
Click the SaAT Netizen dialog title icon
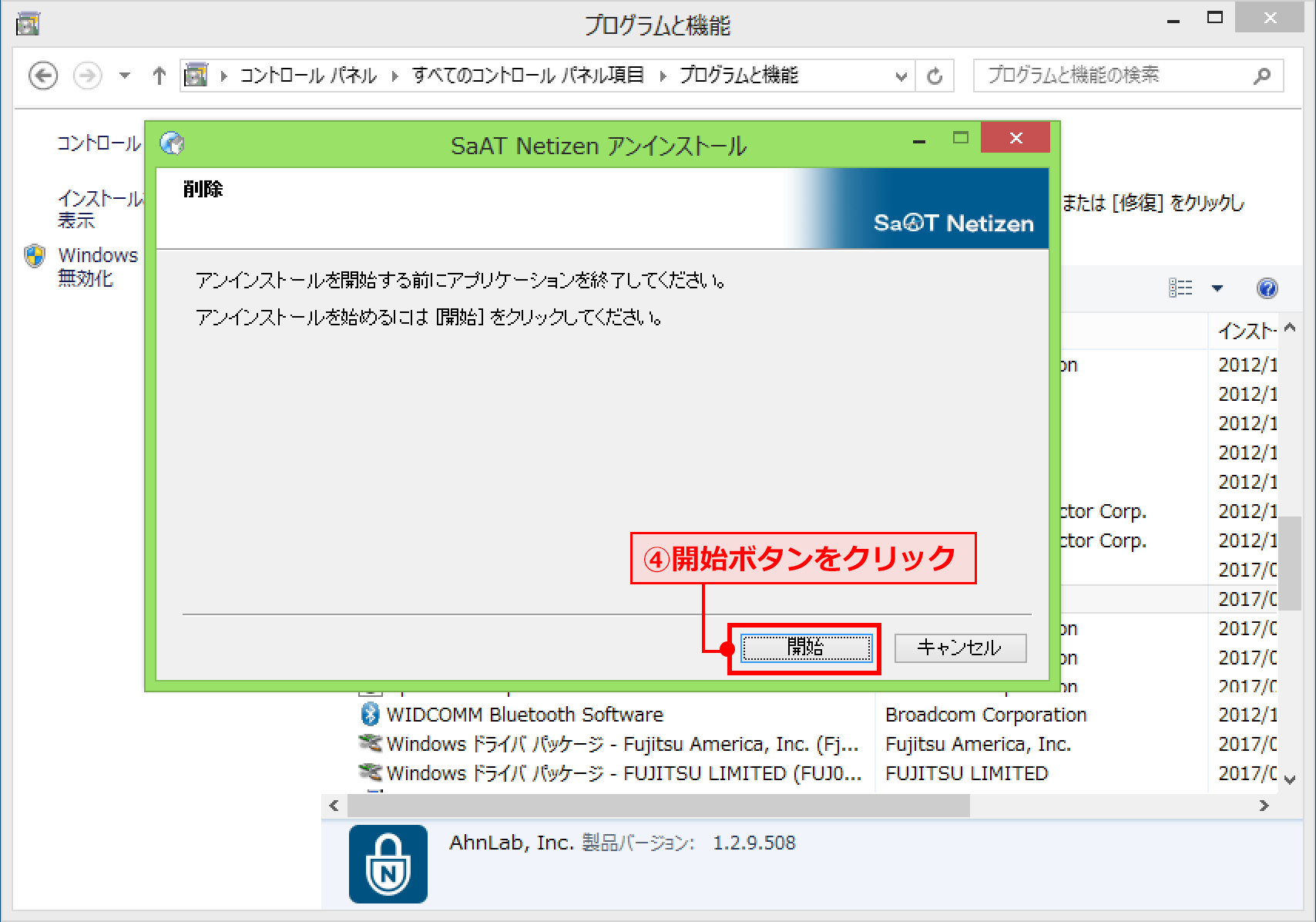pos(172,143)
